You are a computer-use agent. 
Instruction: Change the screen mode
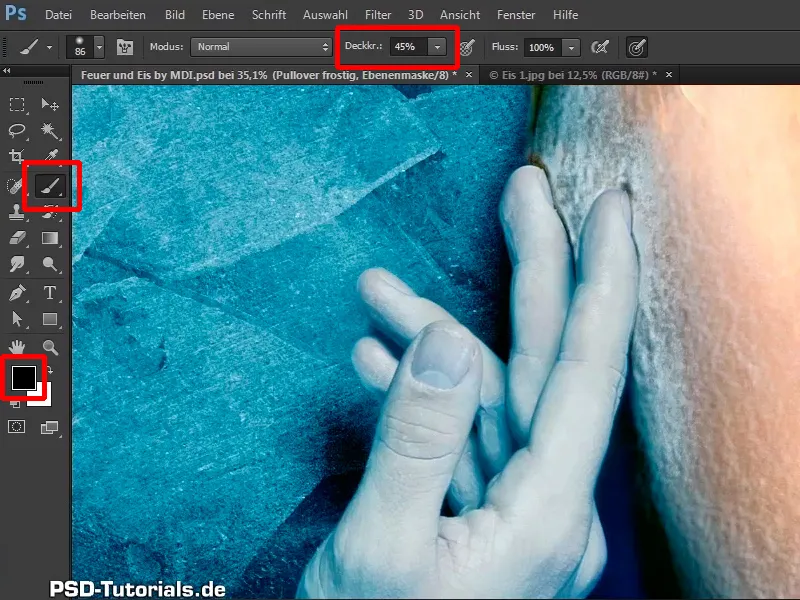49,427
